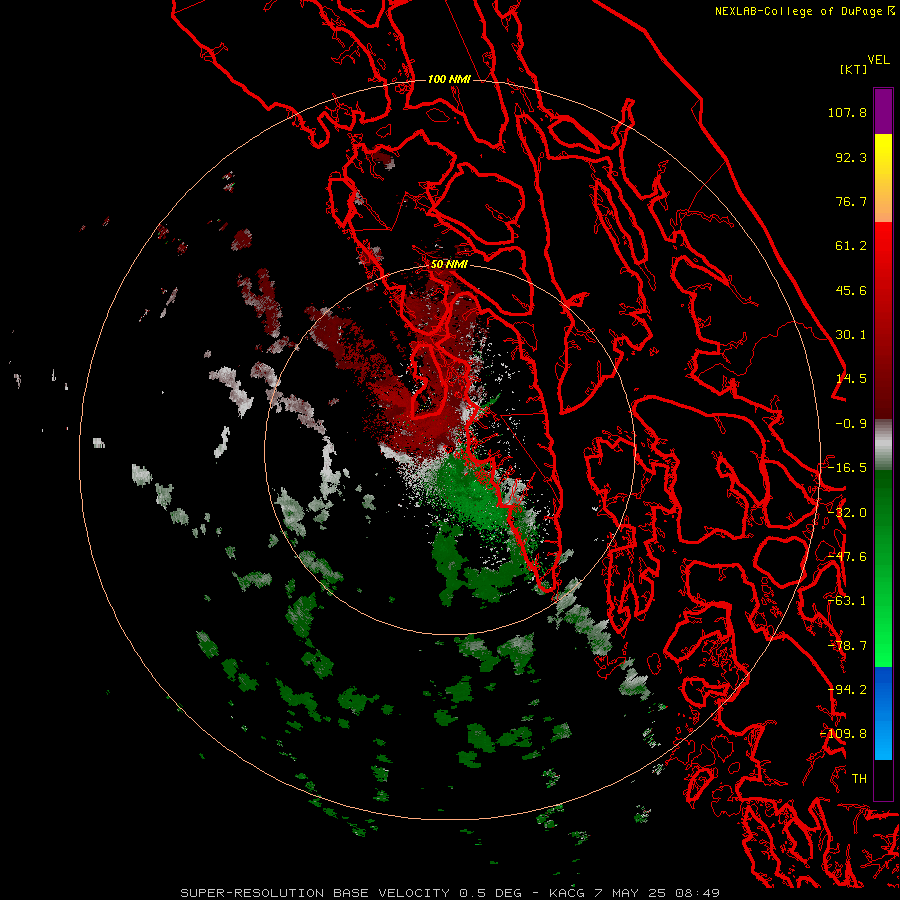Select the 76.7 scale value
This screenshot has width=900, height=900.
(x=851, y=201)
